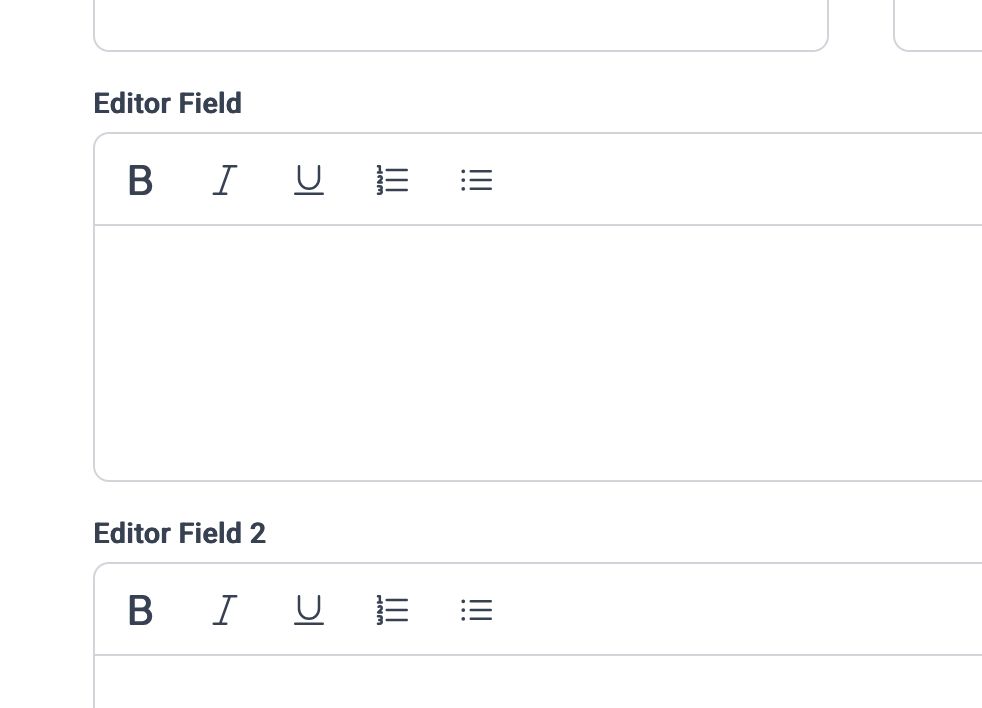Click empty toolbar space in Editor Field 2
The height and width of the screenshot is (708, 982).
pos(739,610)
